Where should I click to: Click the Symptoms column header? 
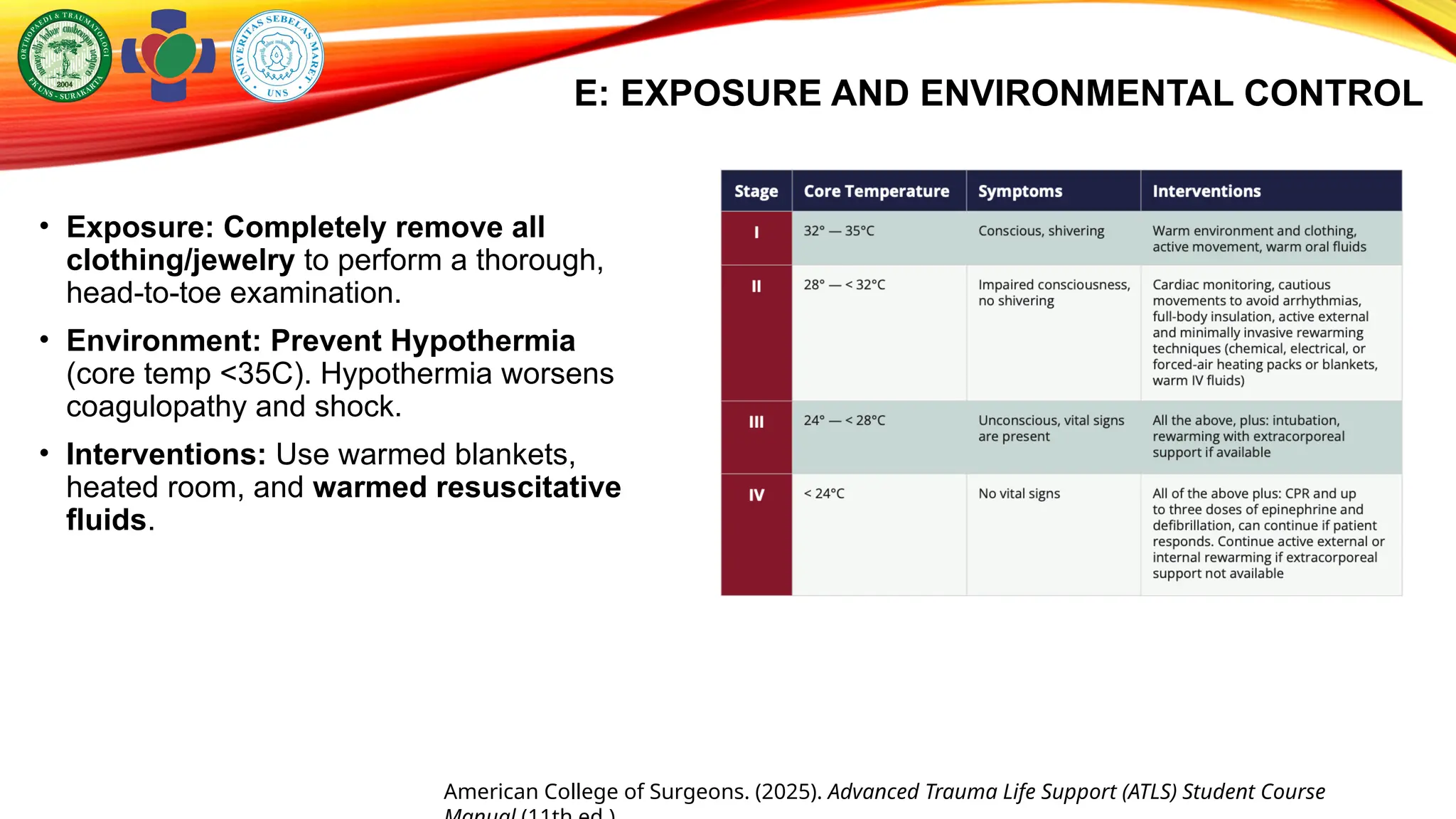coord(1020,191)
